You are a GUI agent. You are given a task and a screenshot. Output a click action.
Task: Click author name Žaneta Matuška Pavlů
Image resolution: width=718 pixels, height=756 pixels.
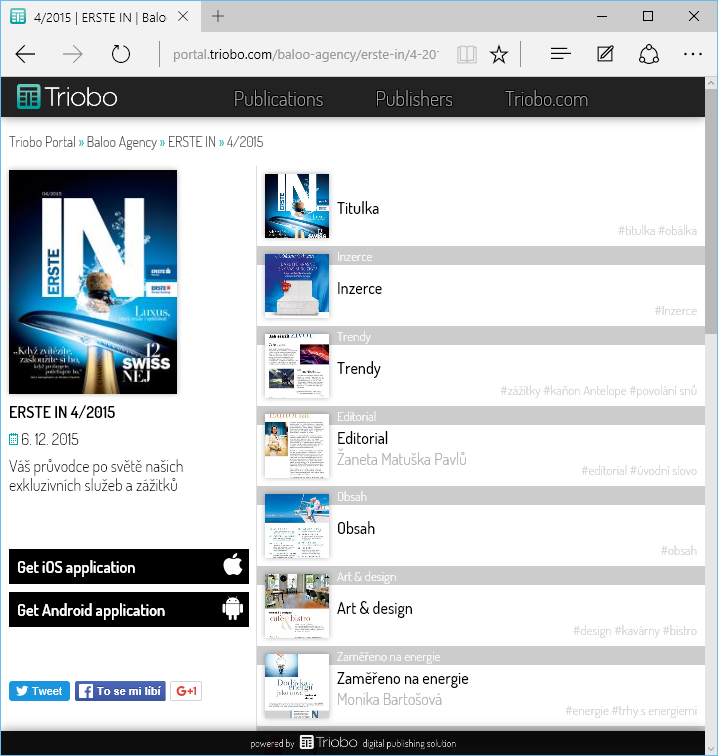pos(402,459)
